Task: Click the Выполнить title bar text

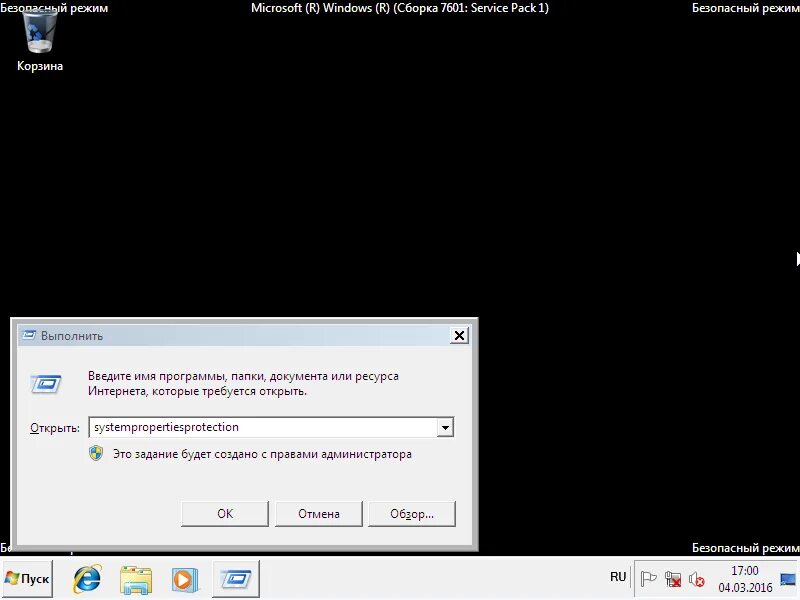Action: [72, 336]
